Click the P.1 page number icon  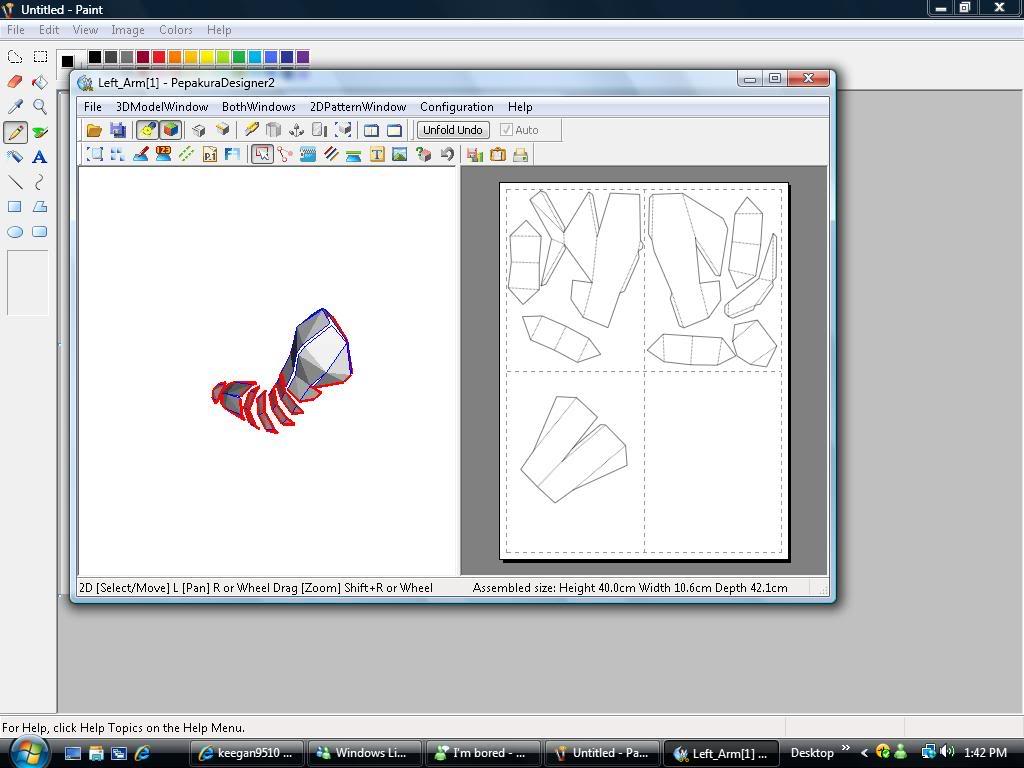pyautogui.click(x=210, y=155)
